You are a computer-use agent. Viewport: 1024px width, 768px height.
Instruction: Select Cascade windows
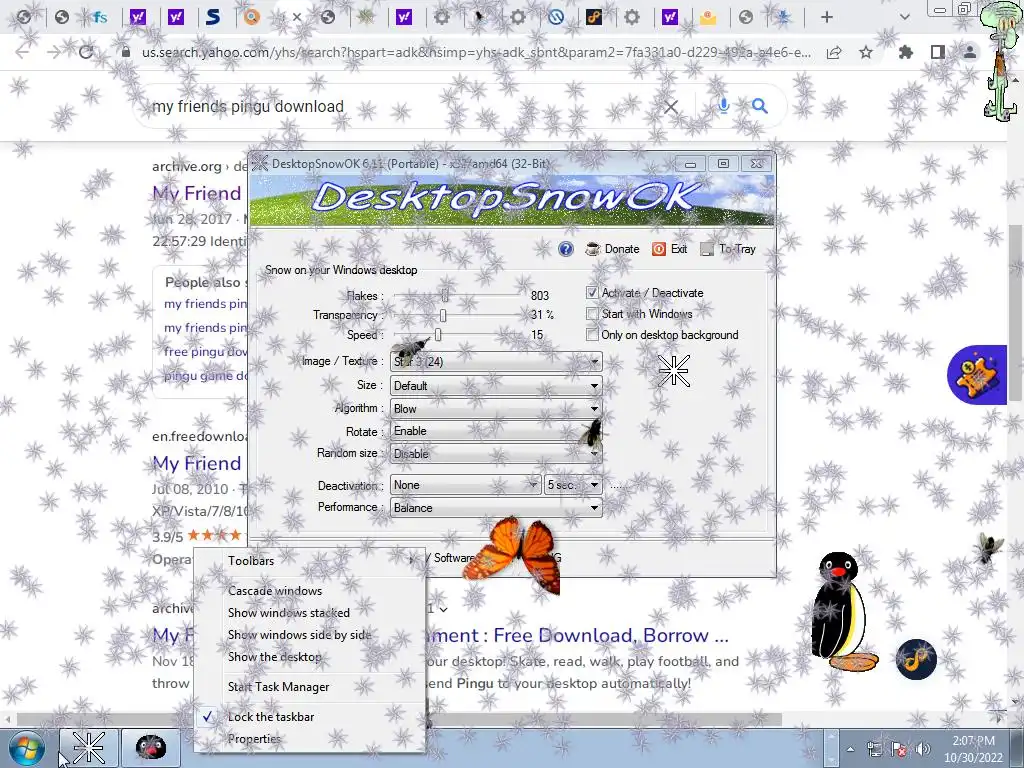click(x=310, y=590)
